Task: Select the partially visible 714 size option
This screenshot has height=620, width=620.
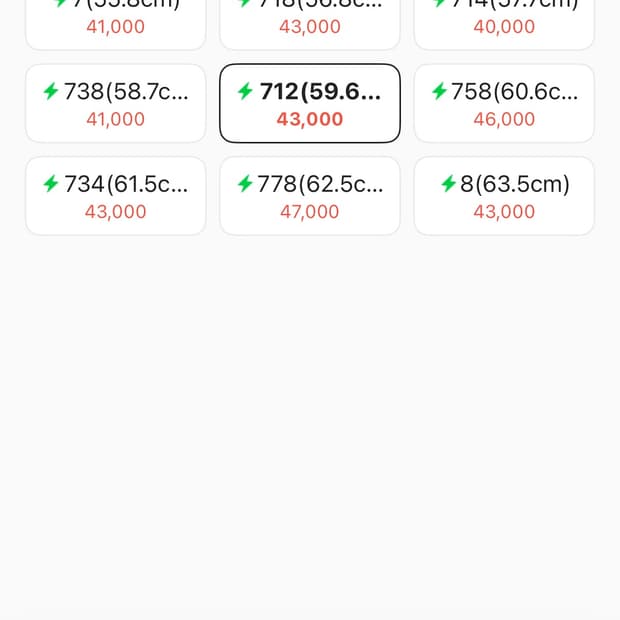Action: click(x=504, y=20)
